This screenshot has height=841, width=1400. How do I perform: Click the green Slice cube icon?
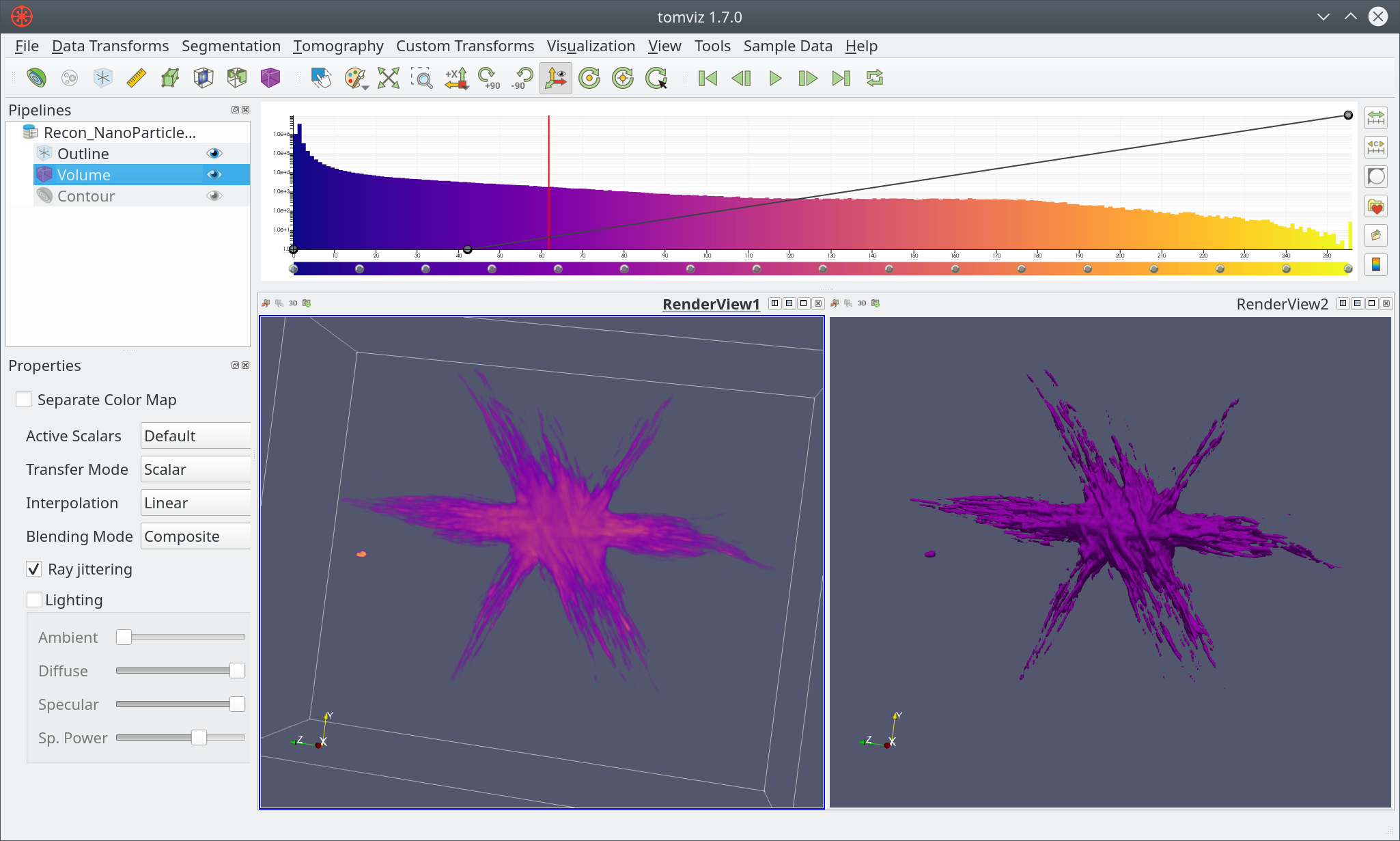tap(170, 78)
